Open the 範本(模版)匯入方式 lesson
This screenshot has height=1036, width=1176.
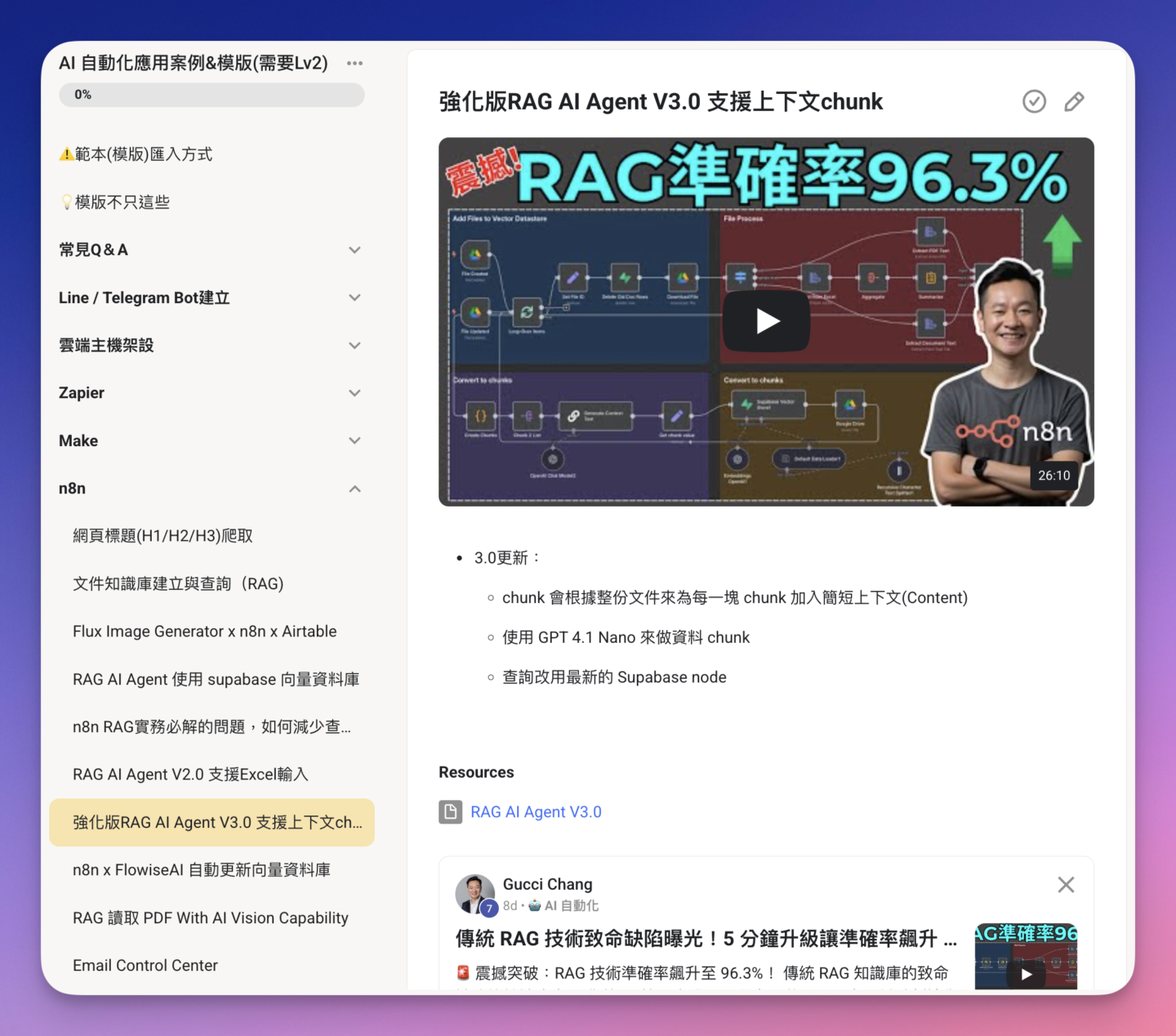[136, 154]
